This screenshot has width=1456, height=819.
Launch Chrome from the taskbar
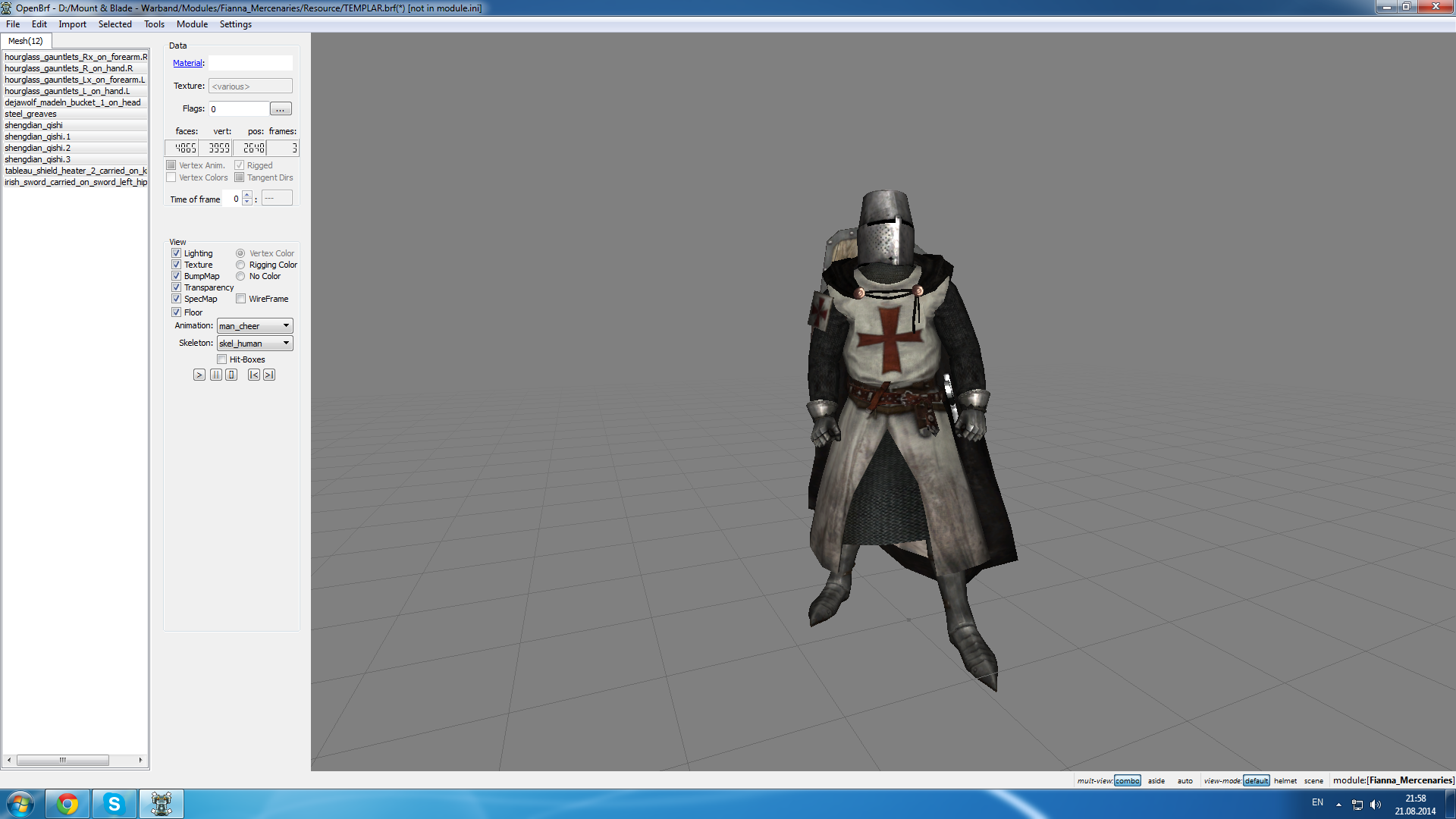point(67,804)
